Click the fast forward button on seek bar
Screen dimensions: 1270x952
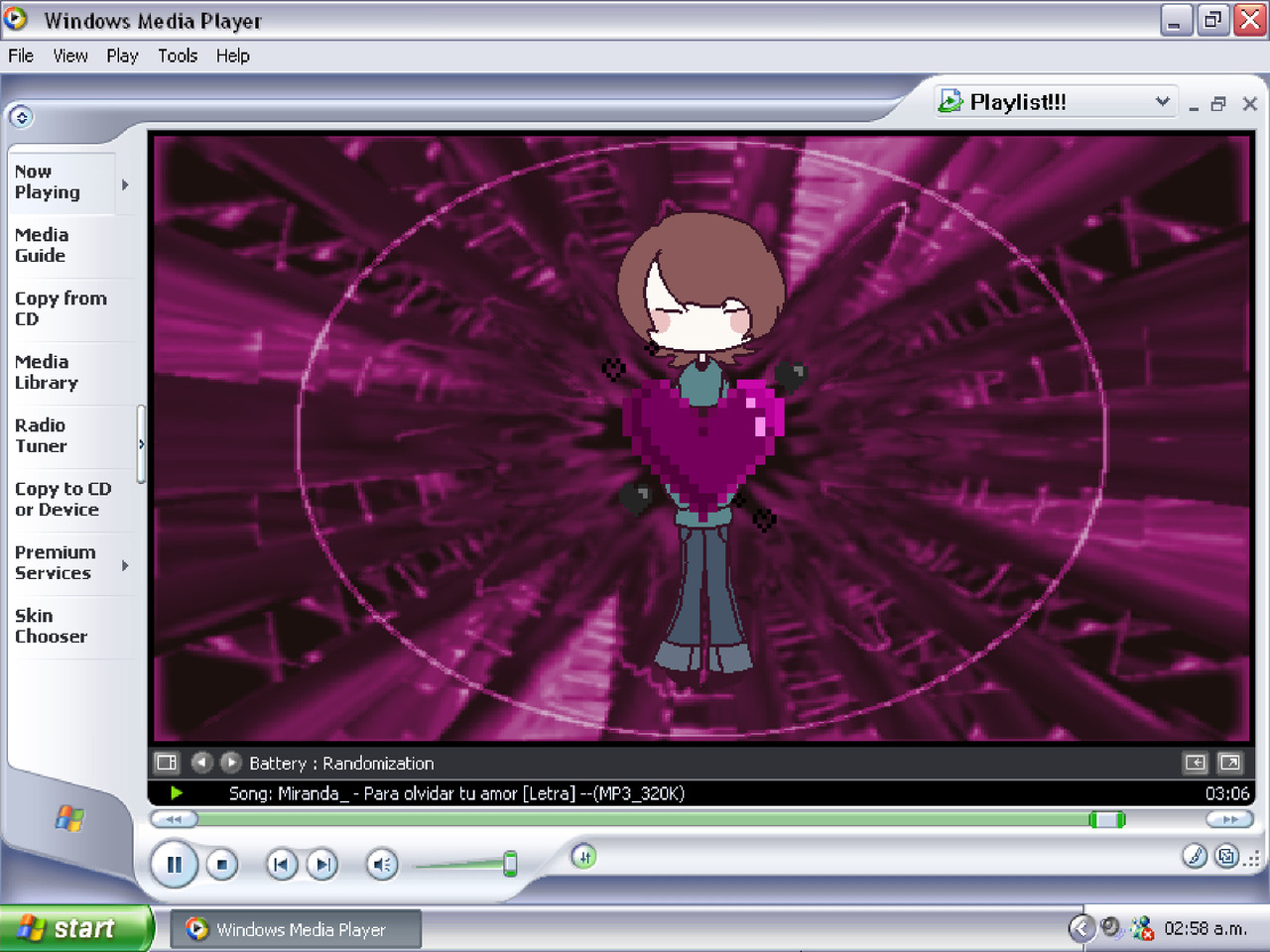point(1230,819)
